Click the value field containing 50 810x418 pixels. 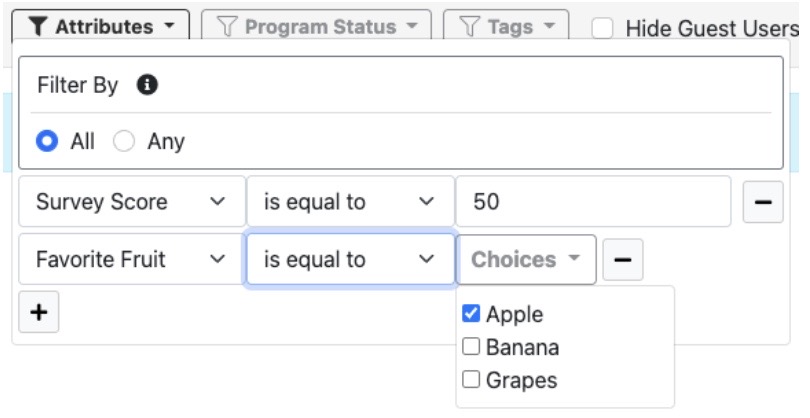[x=593, y=202]
